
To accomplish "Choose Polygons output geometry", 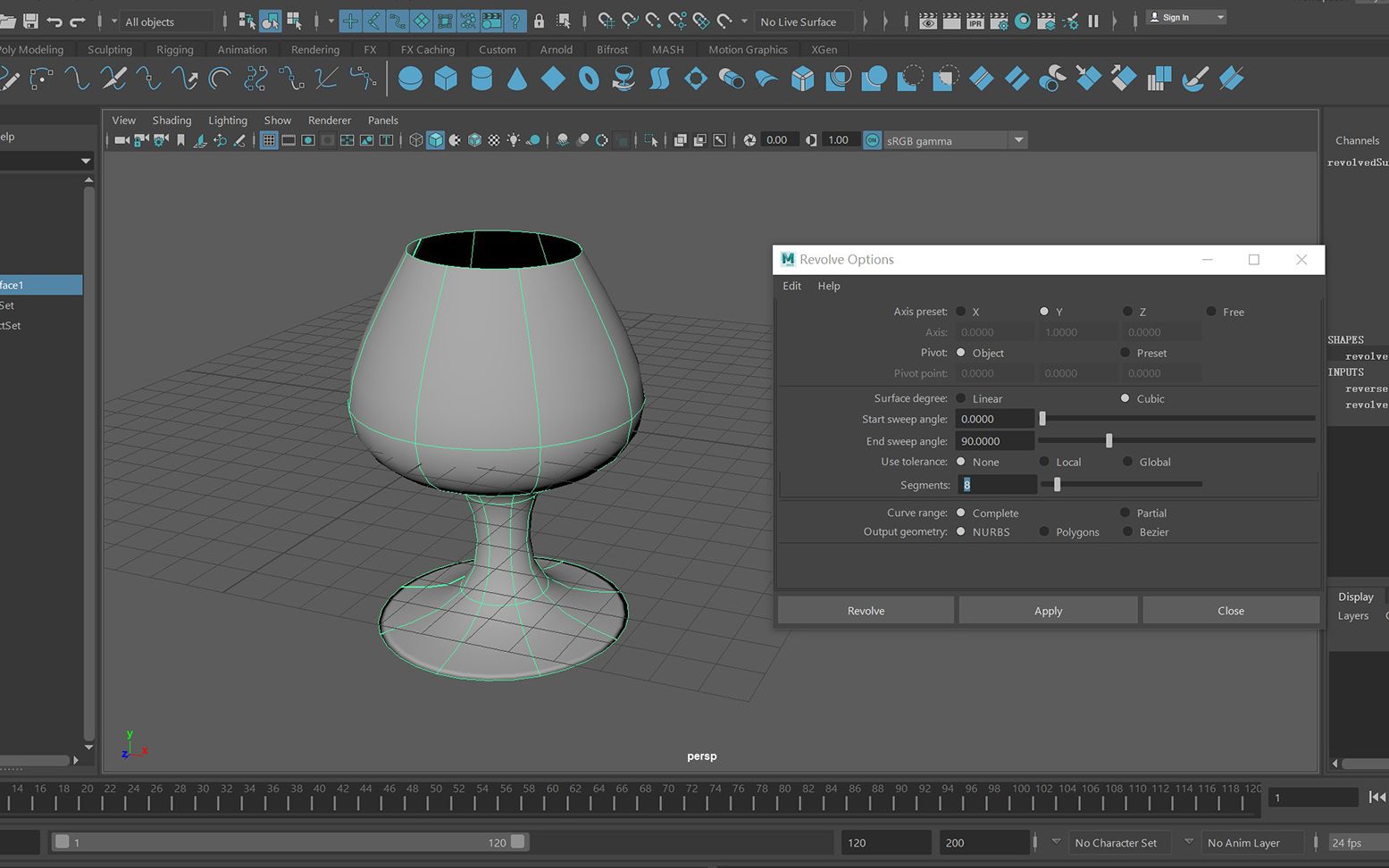I will [x=1044, y=531].
